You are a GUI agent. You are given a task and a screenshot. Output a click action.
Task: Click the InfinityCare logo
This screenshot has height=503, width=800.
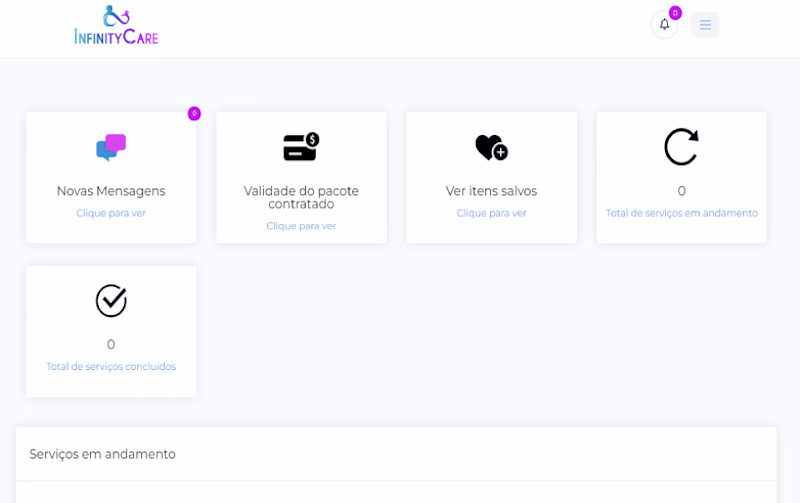pyautogui.click(x=116, y=25)
